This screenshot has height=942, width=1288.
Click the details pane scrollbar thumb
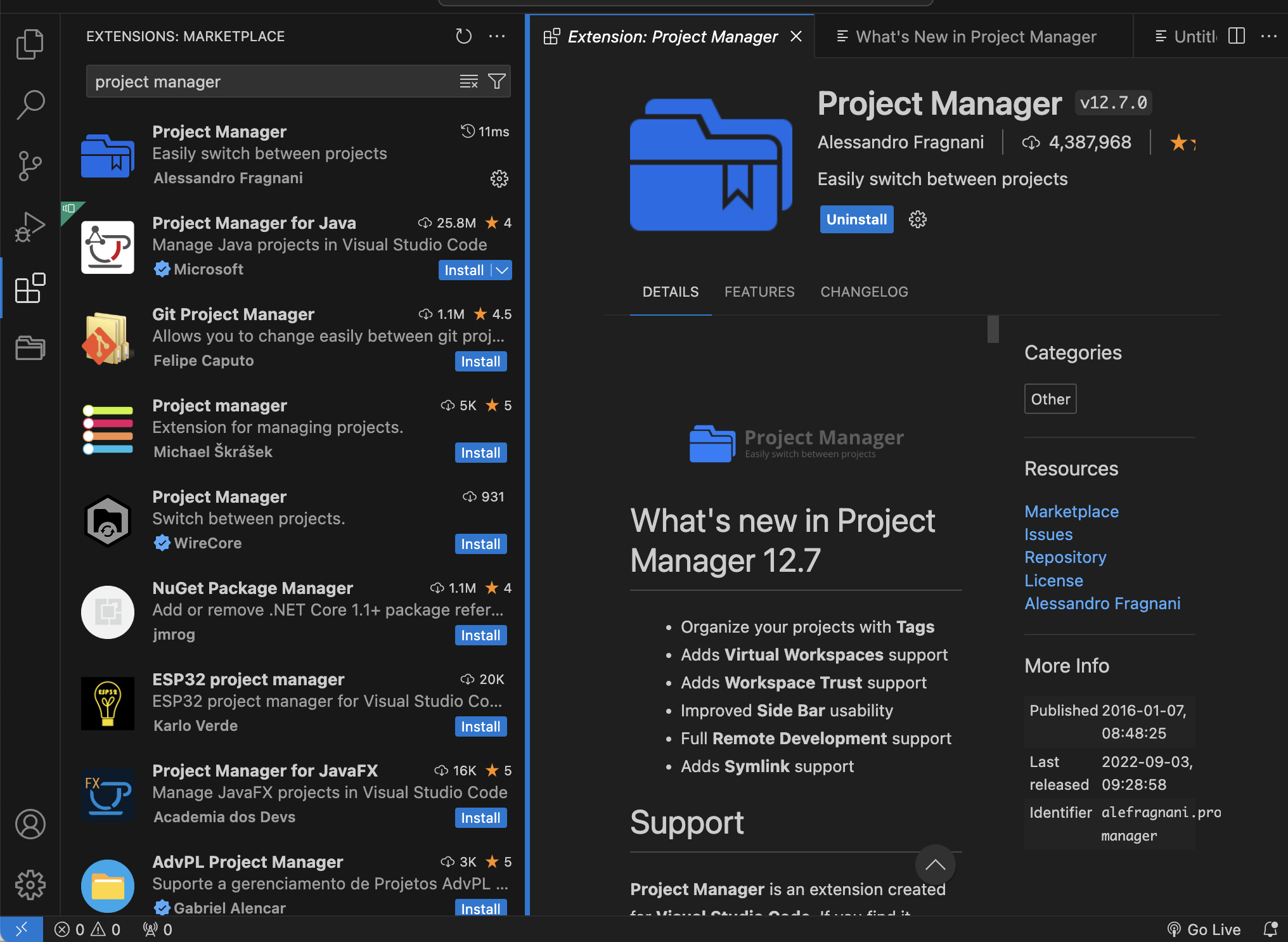[993, 329]
